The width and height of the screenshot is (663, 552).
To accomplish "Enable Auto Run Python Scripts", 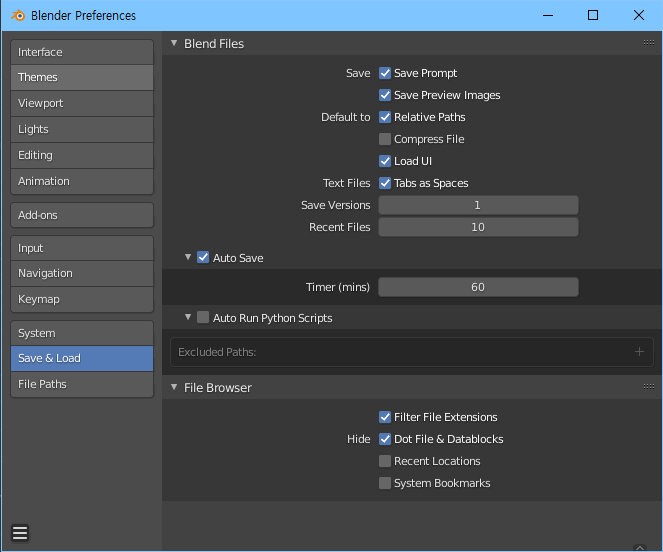I will pos(203,317).
